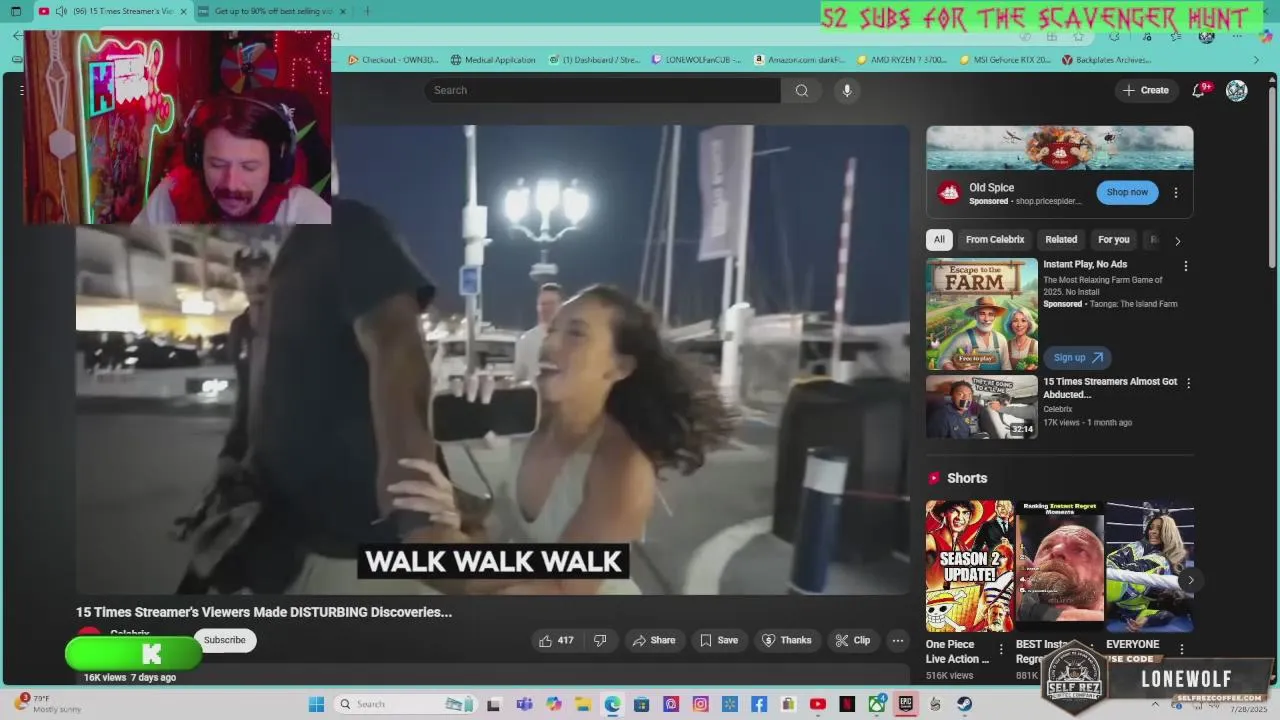
Task: Open the EVERYONE short with wrestler
Action: click(x=1150, y=566)
